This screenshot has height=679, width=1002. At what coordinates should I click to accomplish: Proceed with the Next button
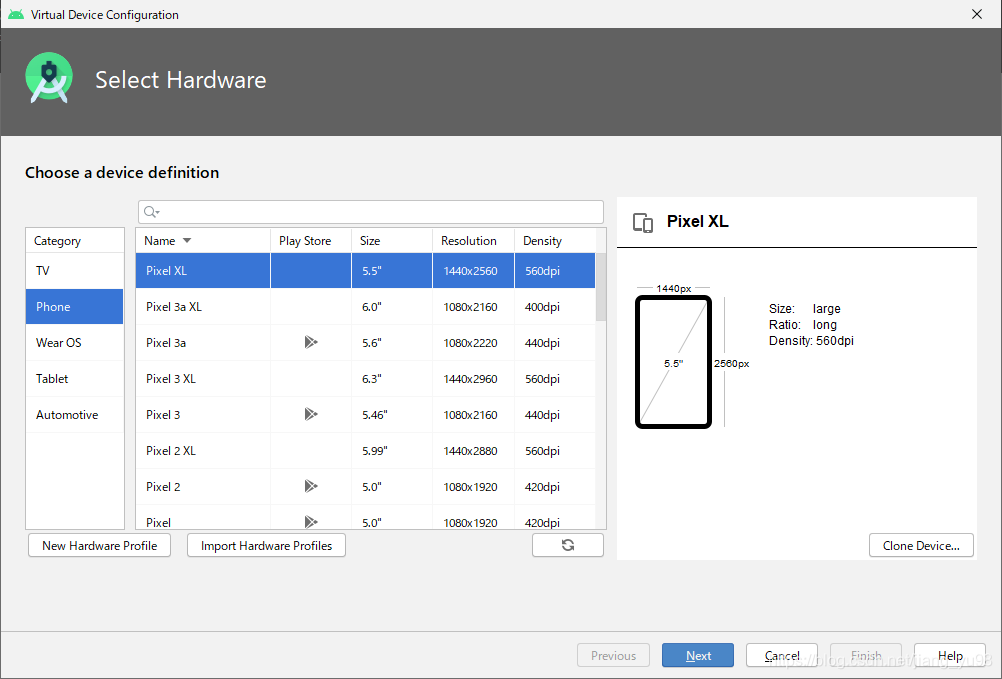tap(698, 655)
